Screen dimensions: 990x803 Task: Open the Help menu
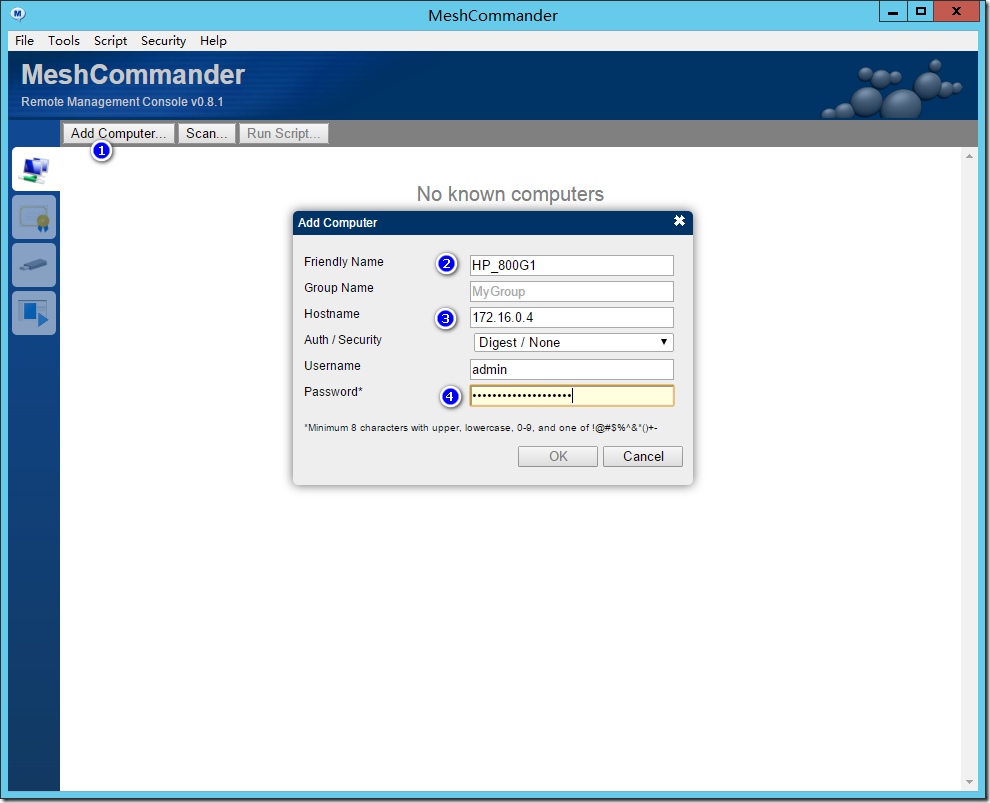click(x=213, y=41)
